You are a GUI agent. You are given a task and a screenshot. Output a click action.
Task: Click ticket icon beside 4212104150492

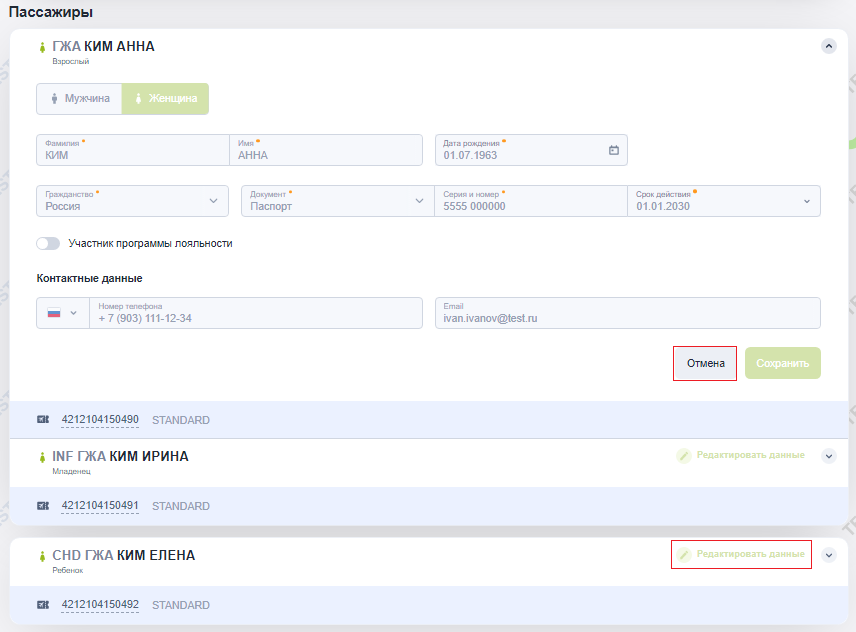[43, 604]
